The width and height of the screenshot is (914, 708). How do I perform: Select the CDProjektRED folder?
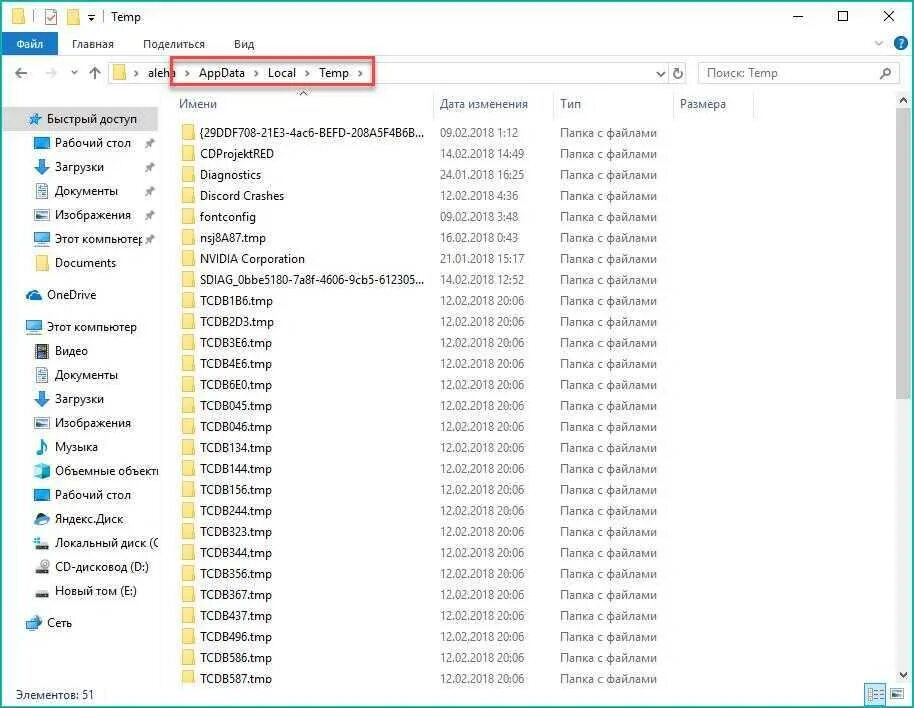tap(237, 154)
